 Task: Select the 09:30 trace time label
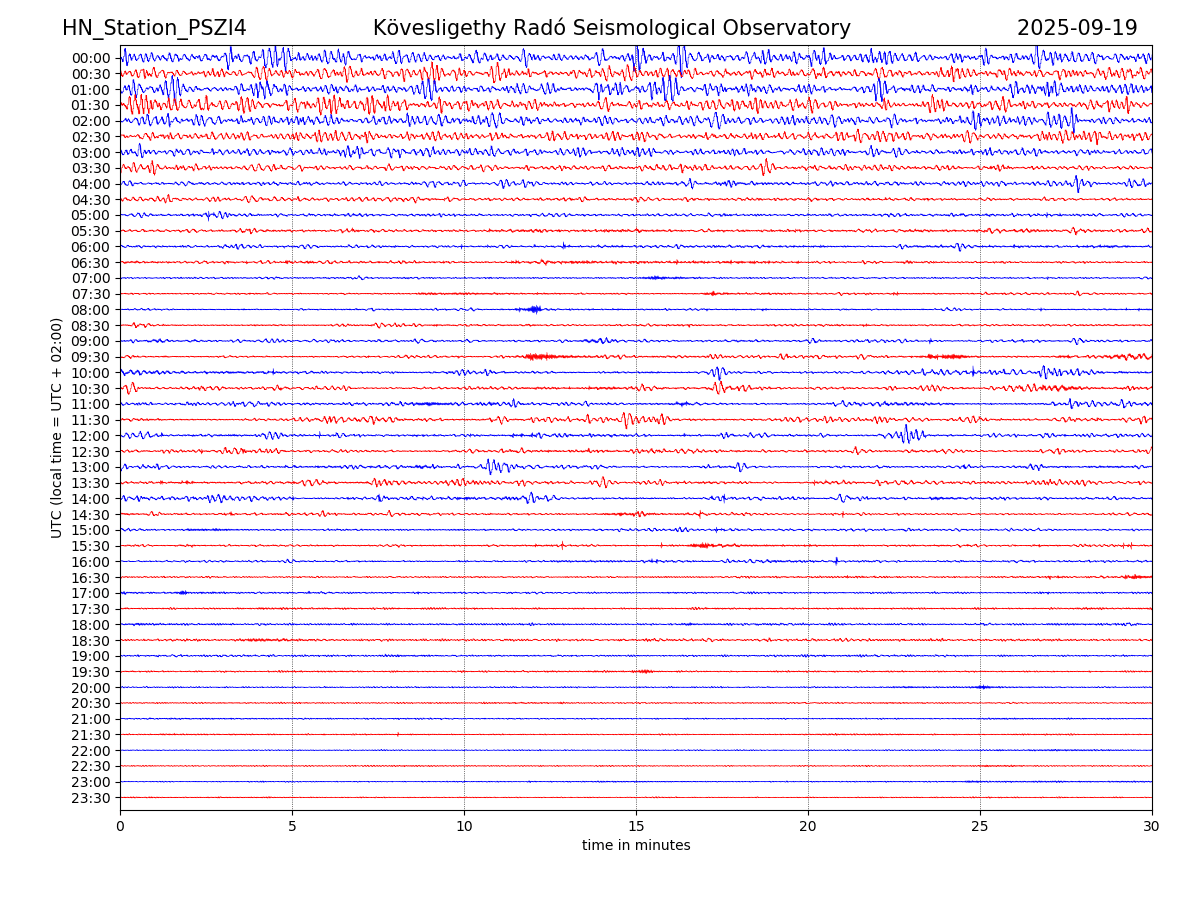tap(91, 357)
